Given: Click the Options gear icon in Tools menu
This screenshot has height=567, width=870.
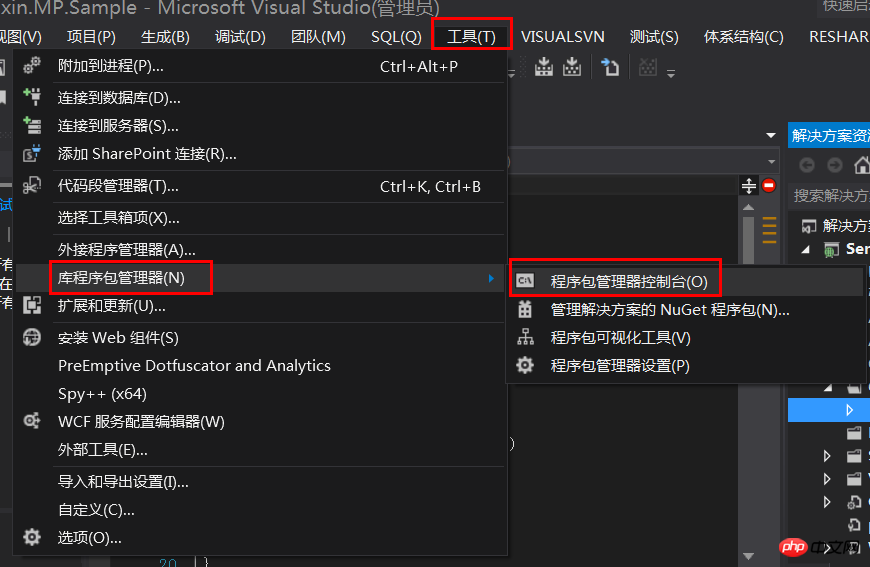Looking at the screenshot, I should click(x=32, y=537).
